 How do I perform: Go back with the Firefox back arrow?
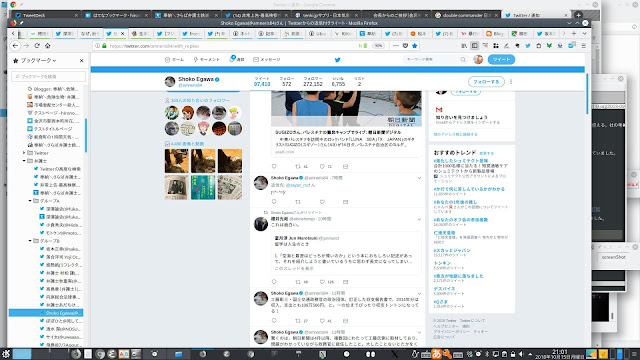click(16, 46)
